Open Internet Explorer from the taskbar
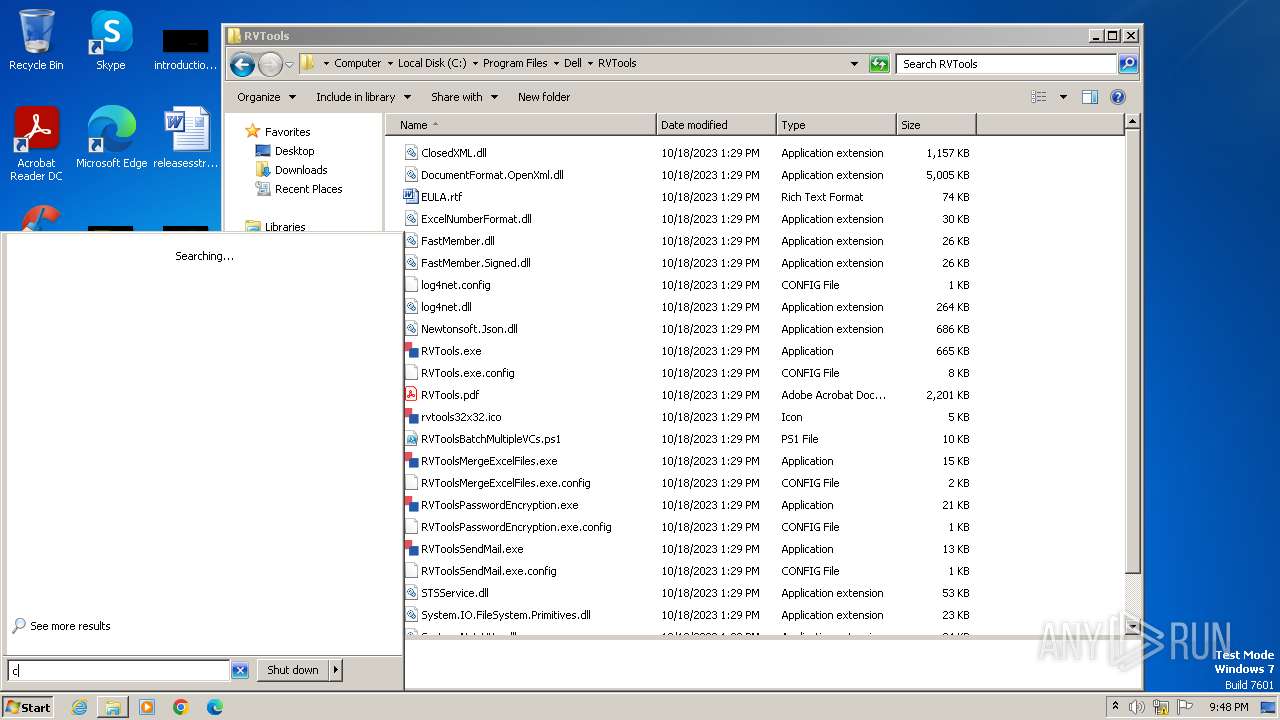The width and height of the screenshot is (1280, 720). 79,707
